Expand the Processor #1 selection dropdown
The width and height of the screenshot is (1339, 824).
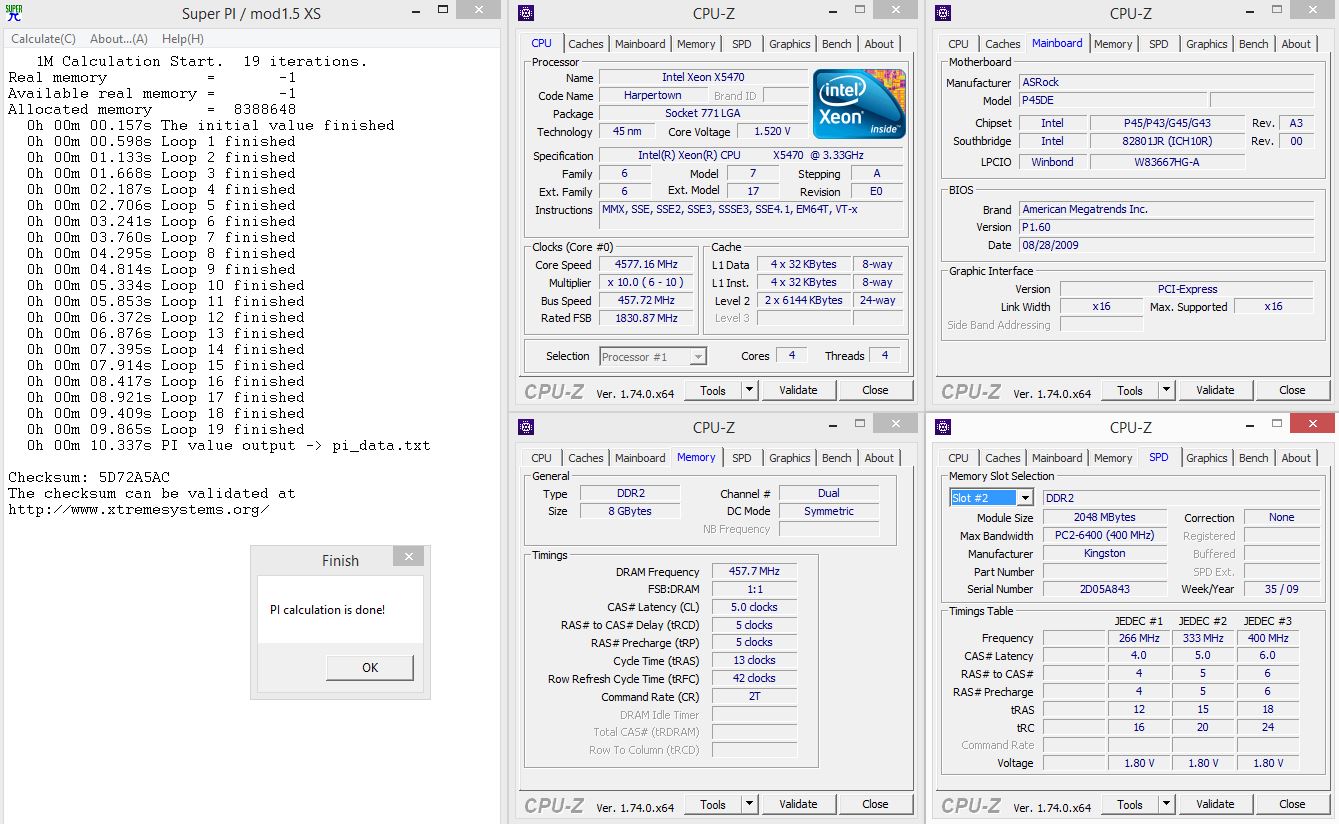(x=698, y=356)
